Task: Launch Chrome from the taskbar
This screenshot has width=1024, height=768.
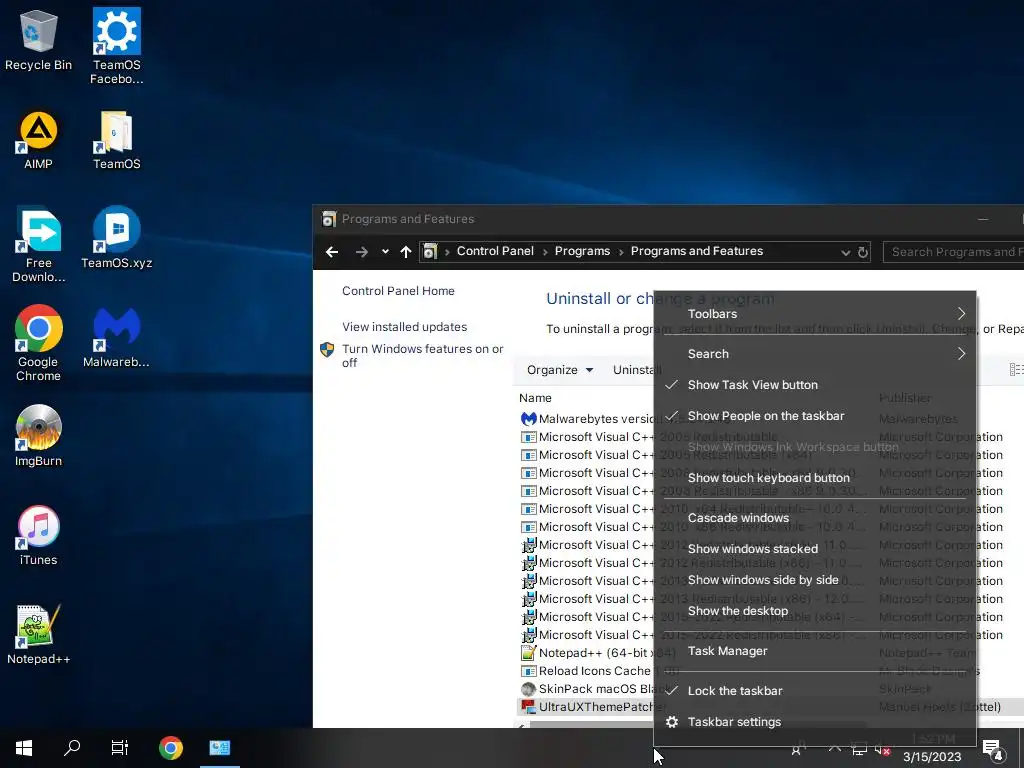Action: pyautogui.click(x=170, y=748)
